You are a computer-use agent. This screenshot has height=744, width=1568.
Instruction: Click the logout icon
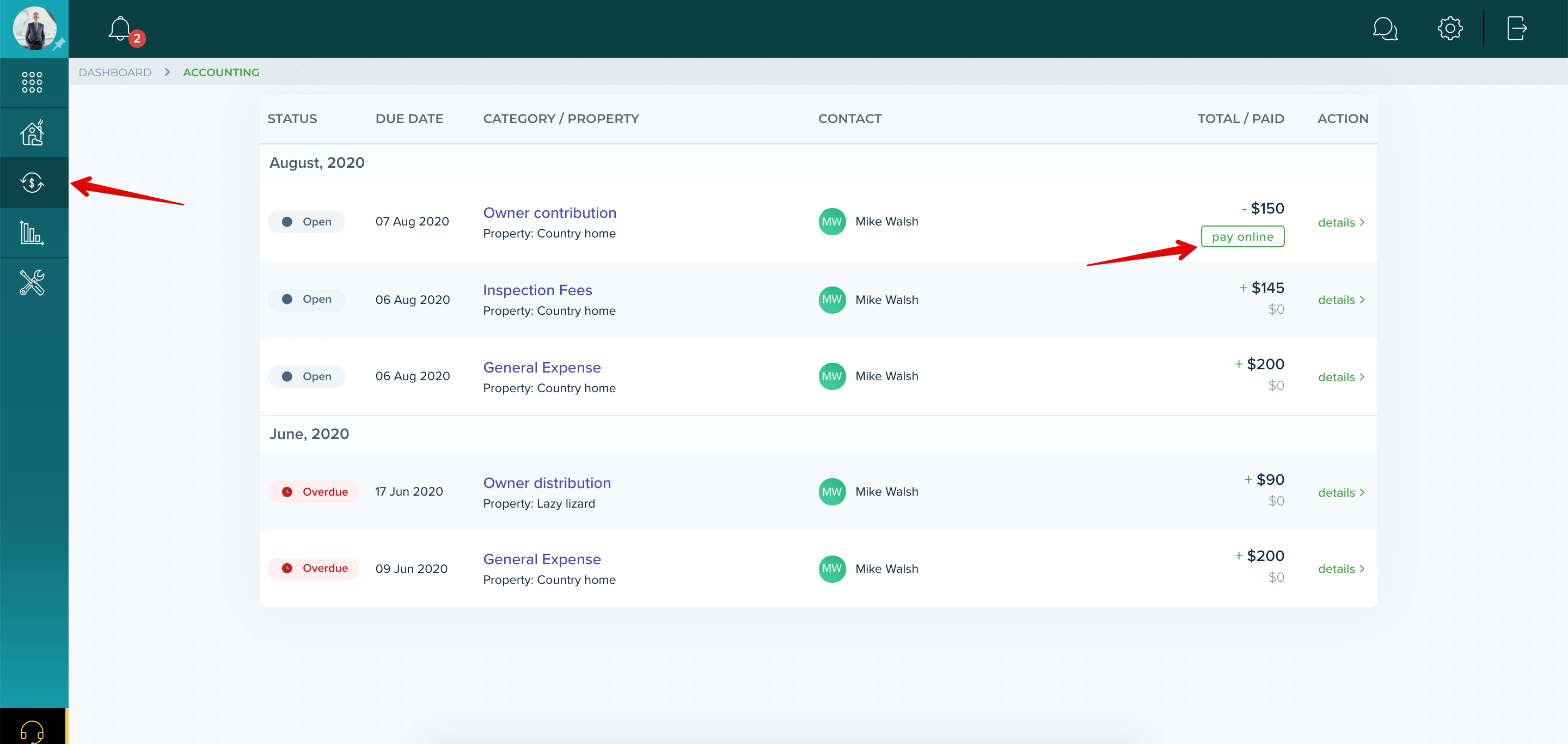click(x=1516, y=28)
